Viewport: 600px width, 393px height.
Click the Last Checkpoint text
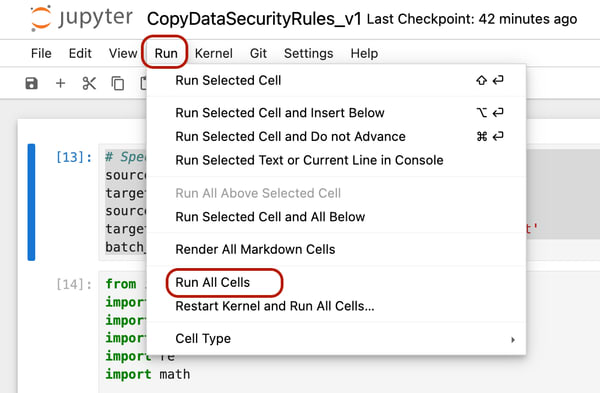[472, 19]
